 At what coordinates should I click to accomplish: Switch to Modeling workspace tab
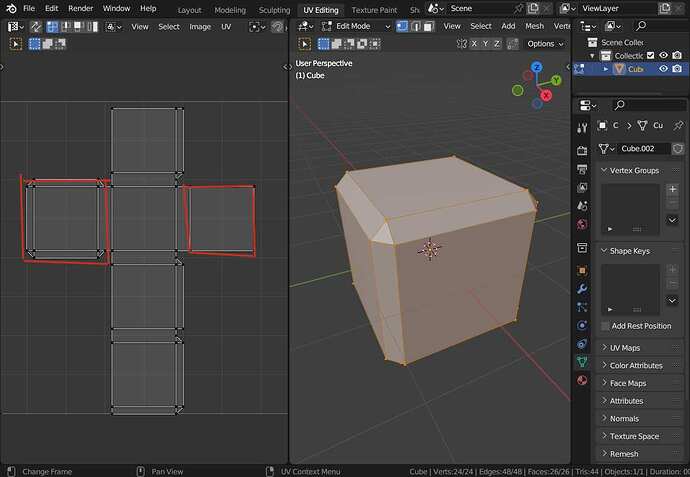pos(230,10)
